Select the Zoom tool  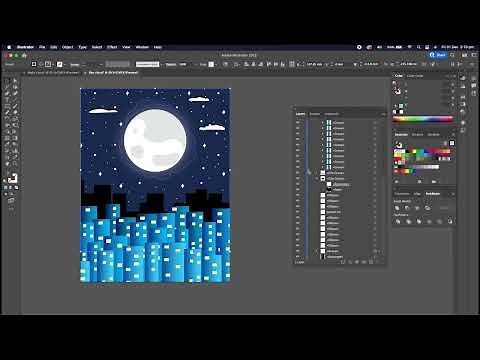click(15, 163)
